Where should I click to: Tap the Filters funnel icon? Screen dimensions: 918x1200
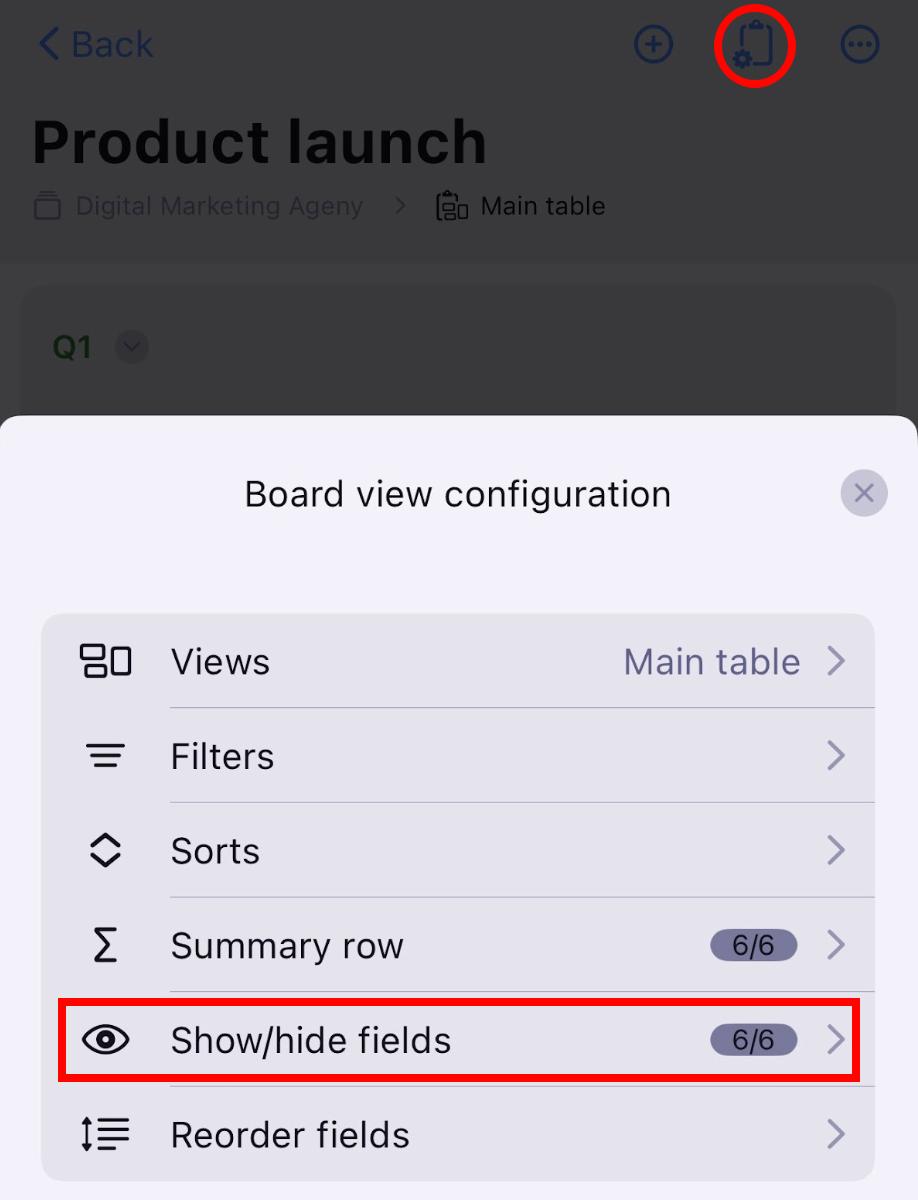(x=105, y=756)
